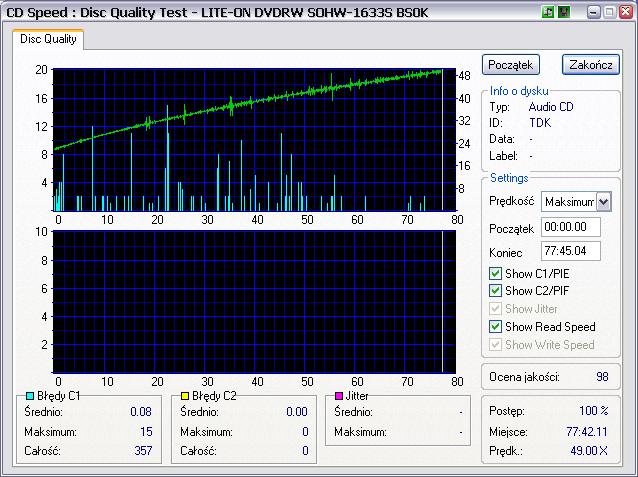638x477 pixels.
Task: Uncheck the Show C2/PIF checkbox
Action: pyautogui.click(x=495, y=291)
